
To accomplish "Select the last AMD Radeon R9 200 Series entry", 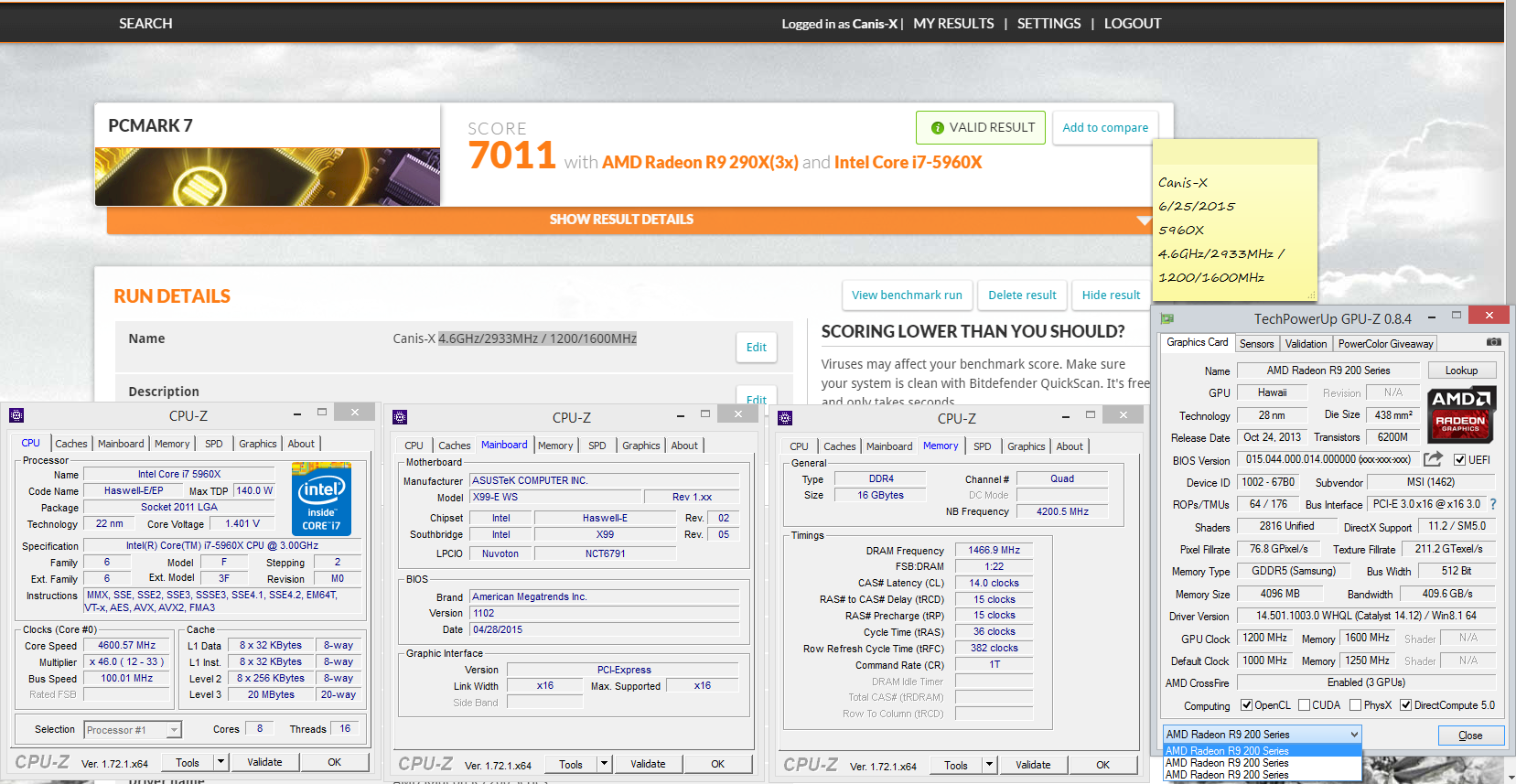I will coord(1263,775).
